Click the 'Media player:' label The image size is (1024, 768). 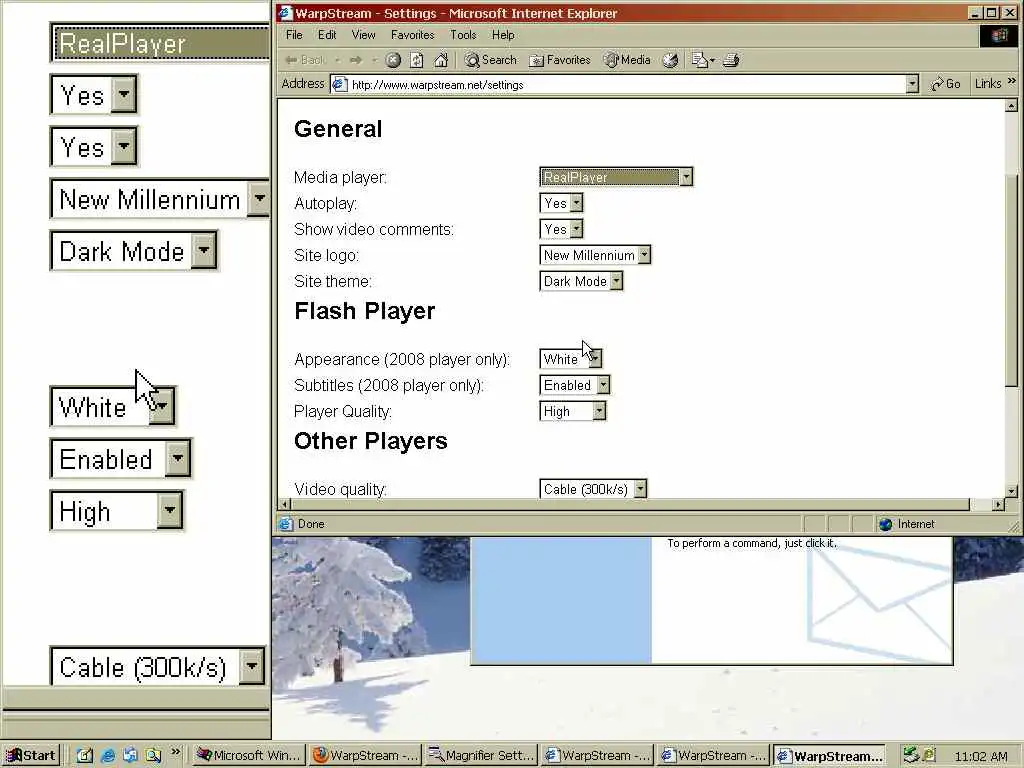340,178
